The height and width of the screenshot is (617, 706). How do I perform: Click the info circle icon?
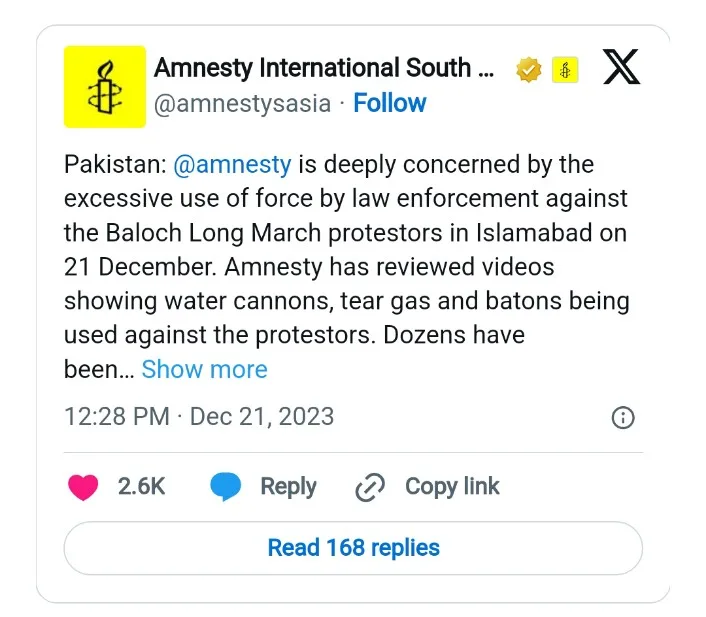coord(622,417)
